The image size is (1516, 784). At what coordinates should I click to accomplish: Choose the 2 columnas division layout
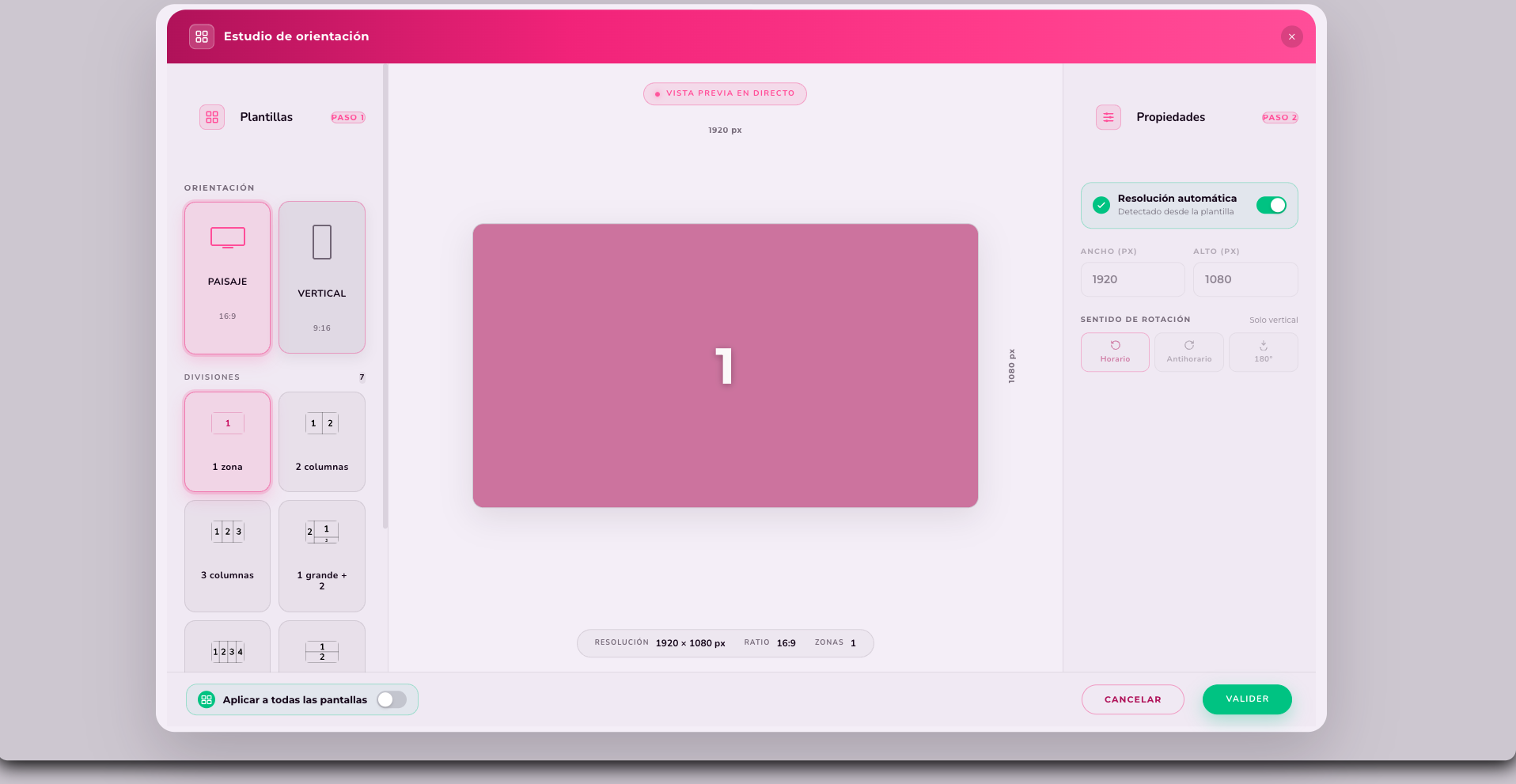(x=321, y=442)
